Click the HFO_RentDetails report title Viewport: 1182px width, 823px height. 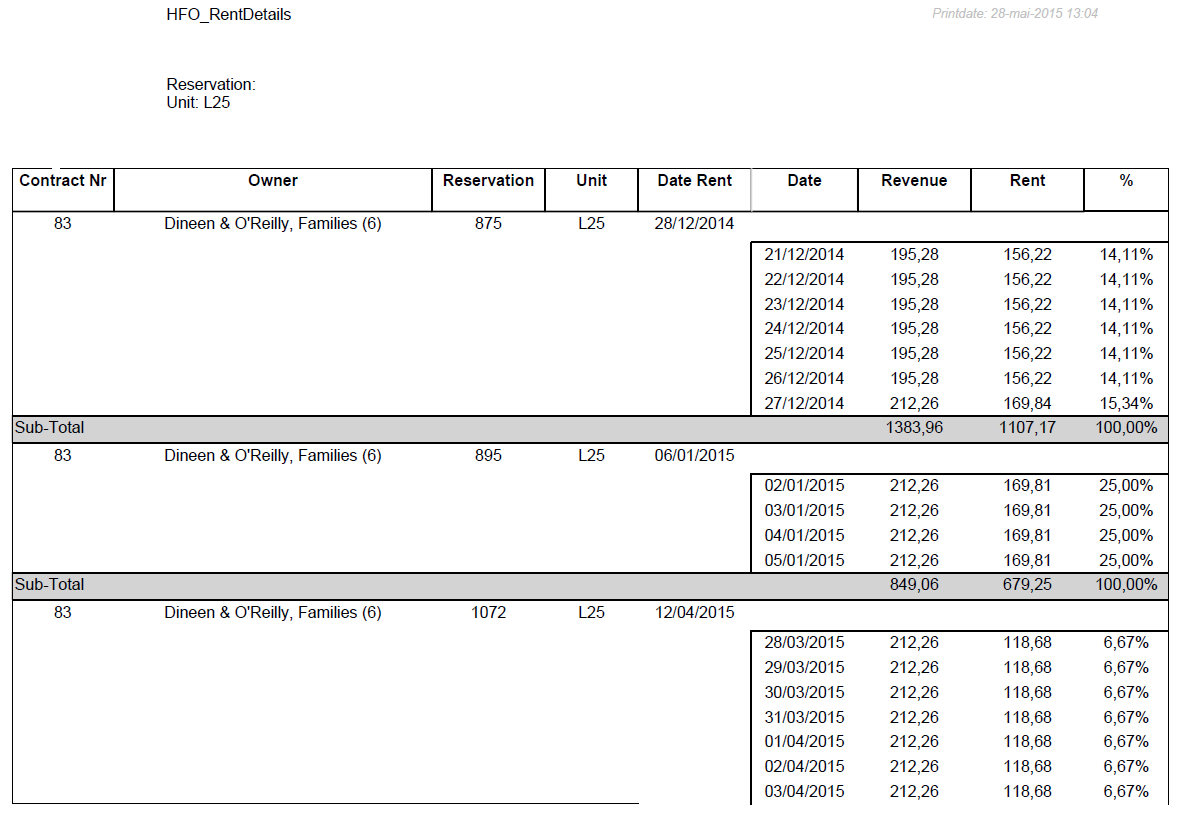229,15
